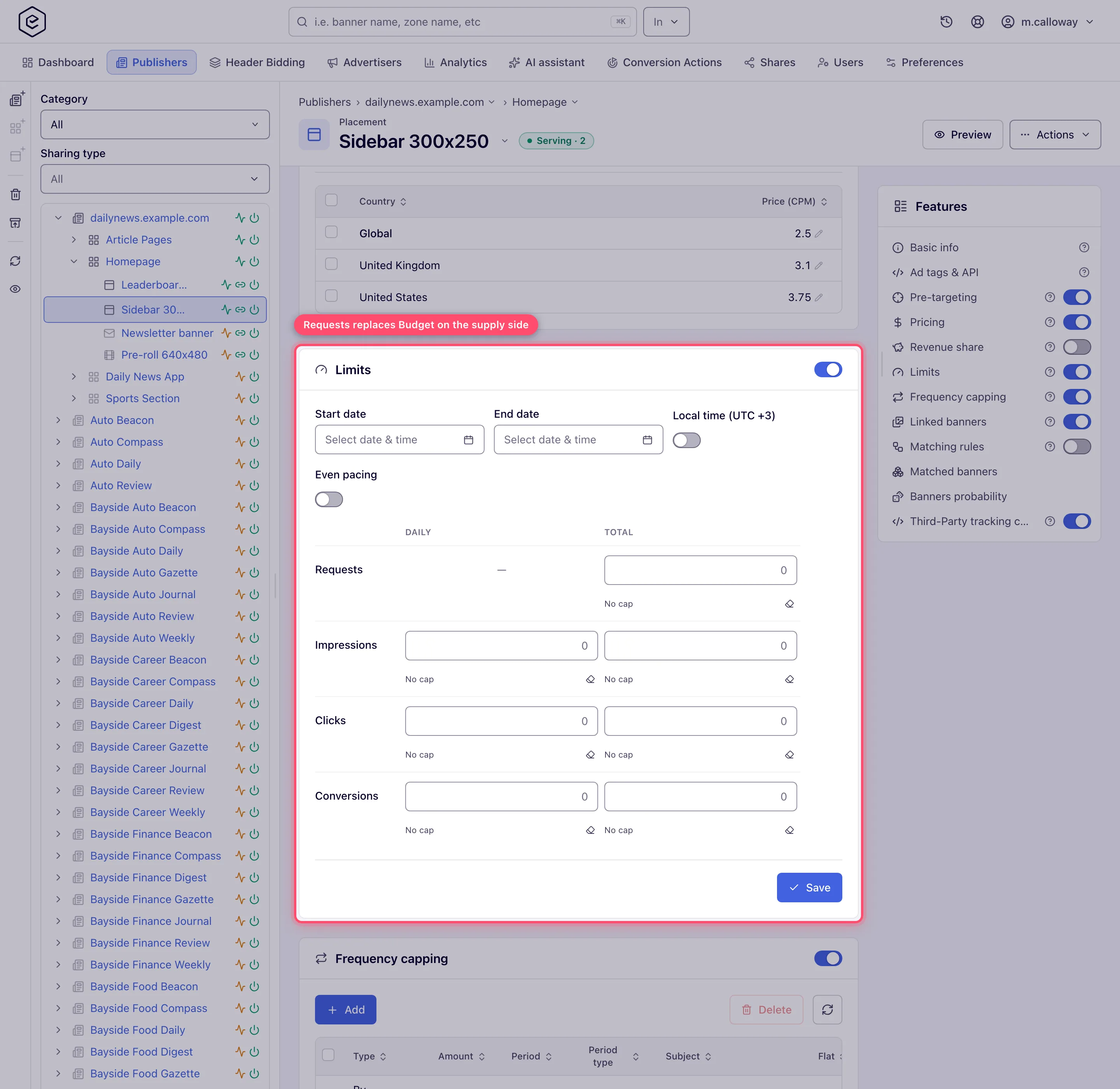Screen dimensions: 1120x1089
Task: Open the Sharing type dropdown
Action: click(x=155, y=179)
